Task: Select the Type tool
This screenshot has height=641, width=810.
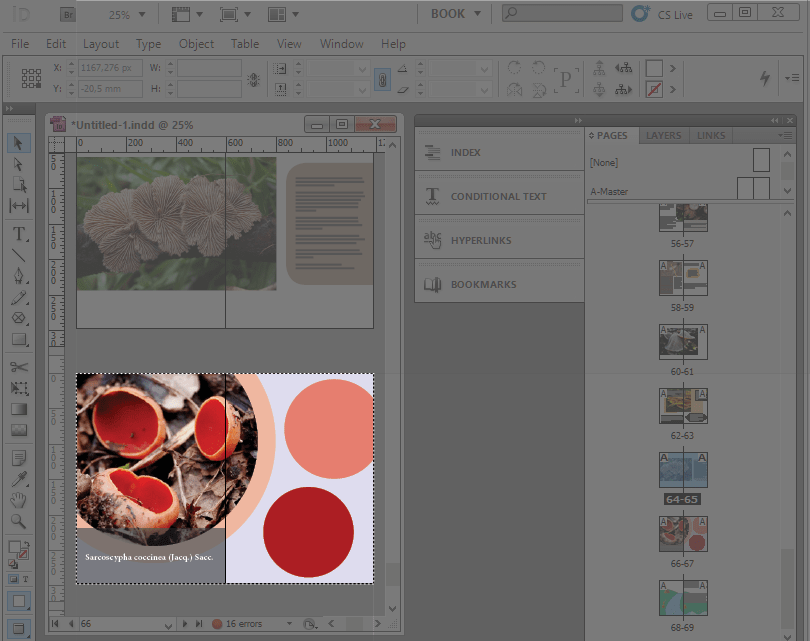Action: pos(19,234)
